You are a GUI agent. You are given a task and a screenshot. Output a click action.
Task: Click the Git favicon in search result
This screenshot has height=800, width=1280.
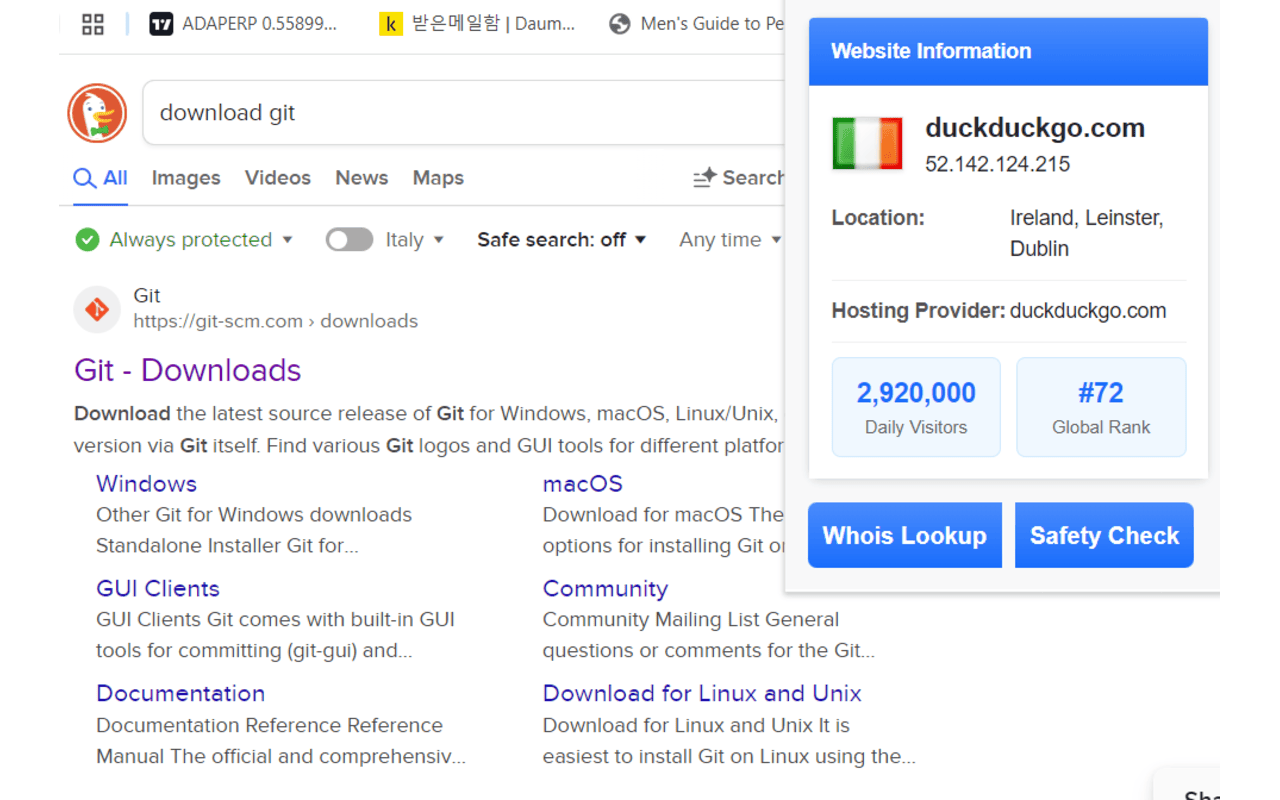point(97,310)
